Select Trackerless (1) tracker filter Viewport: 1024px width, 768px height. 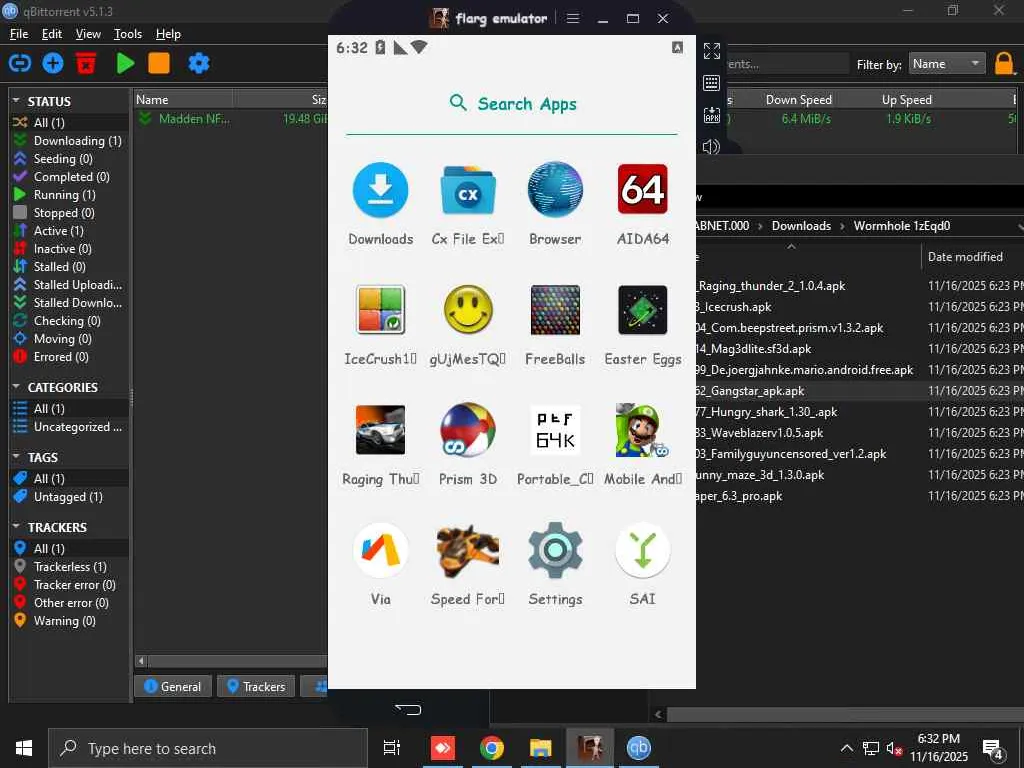pos(69,567)
